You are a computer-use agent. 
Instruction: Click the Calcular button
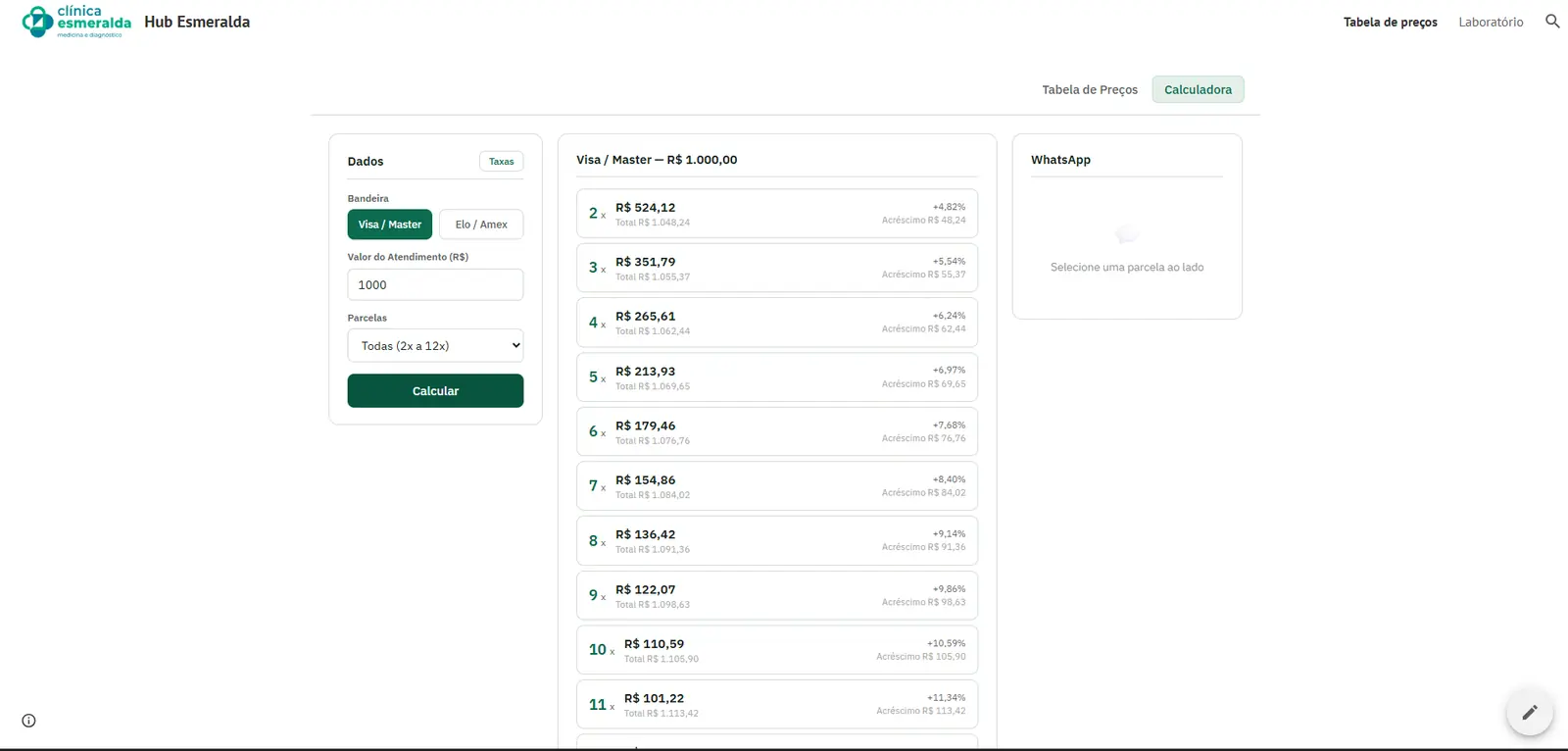click(x=435, y=391)
